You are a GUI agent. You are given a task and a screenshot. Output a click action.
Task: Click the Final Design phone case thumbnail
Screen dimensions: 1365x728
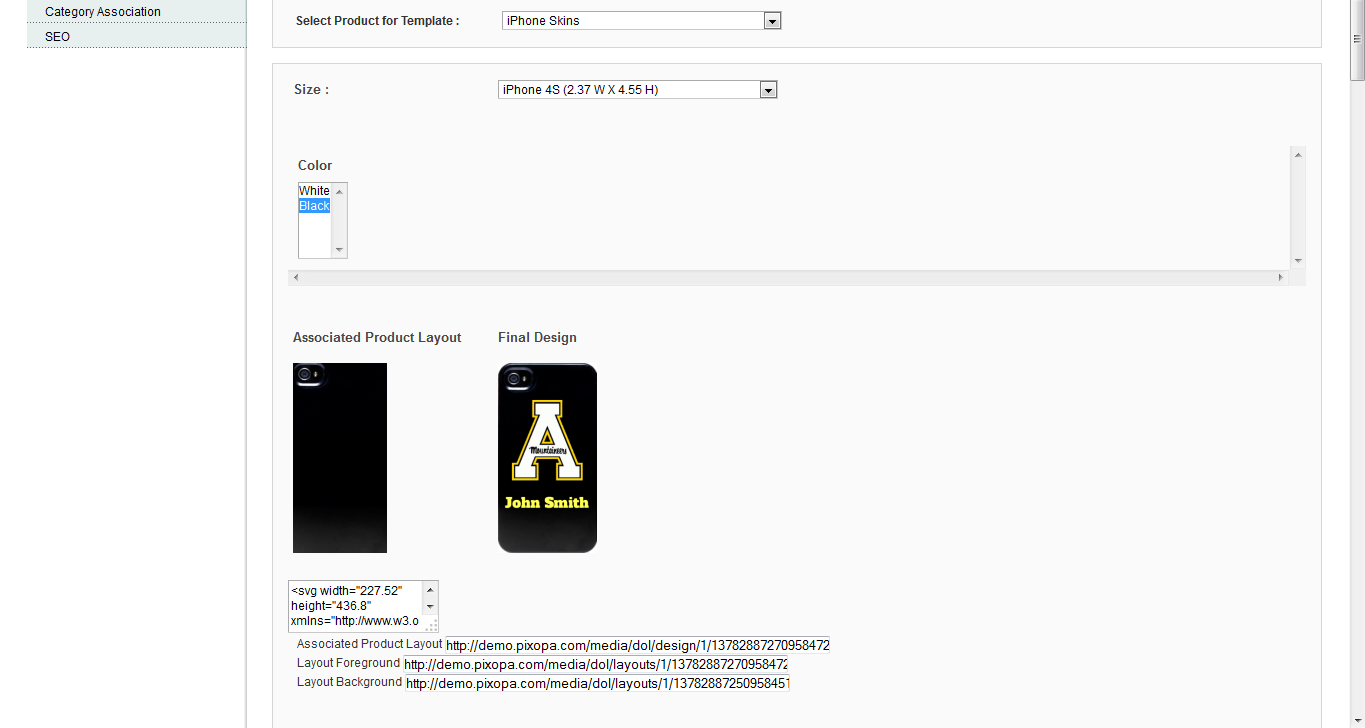547,458
